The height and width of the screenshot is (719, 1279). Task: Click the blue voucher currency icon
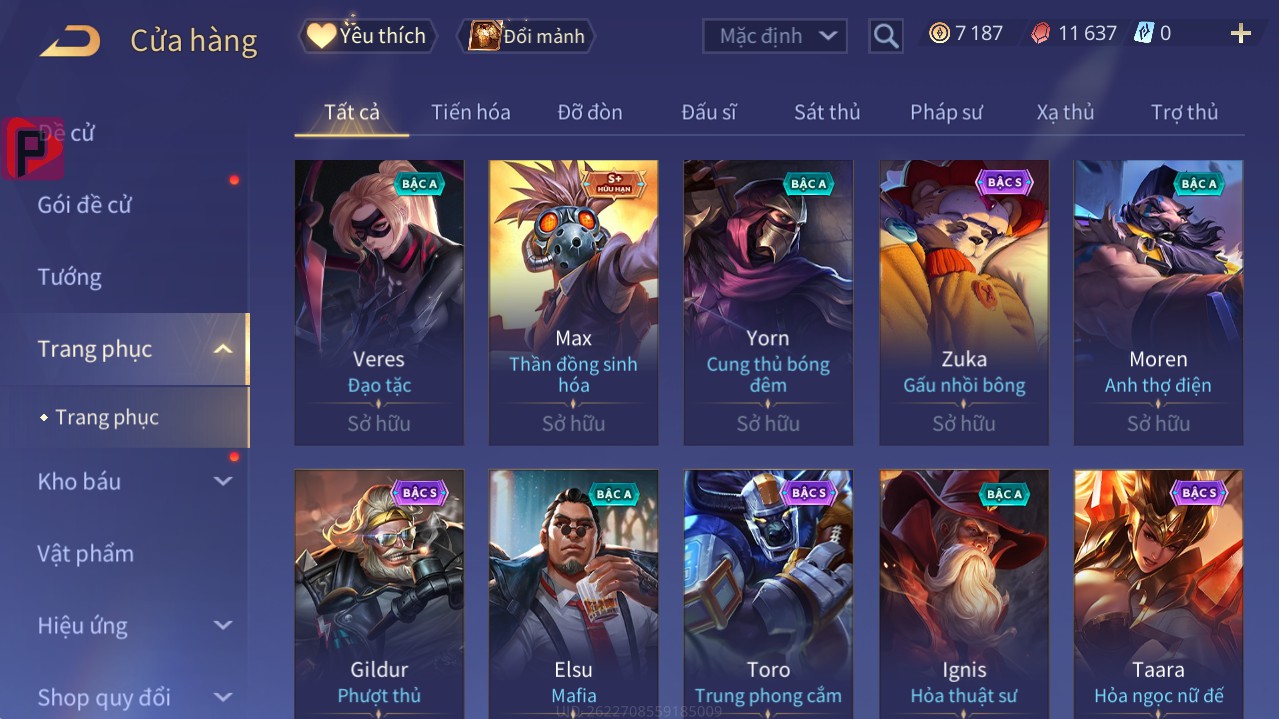(x=1144, y=33)
